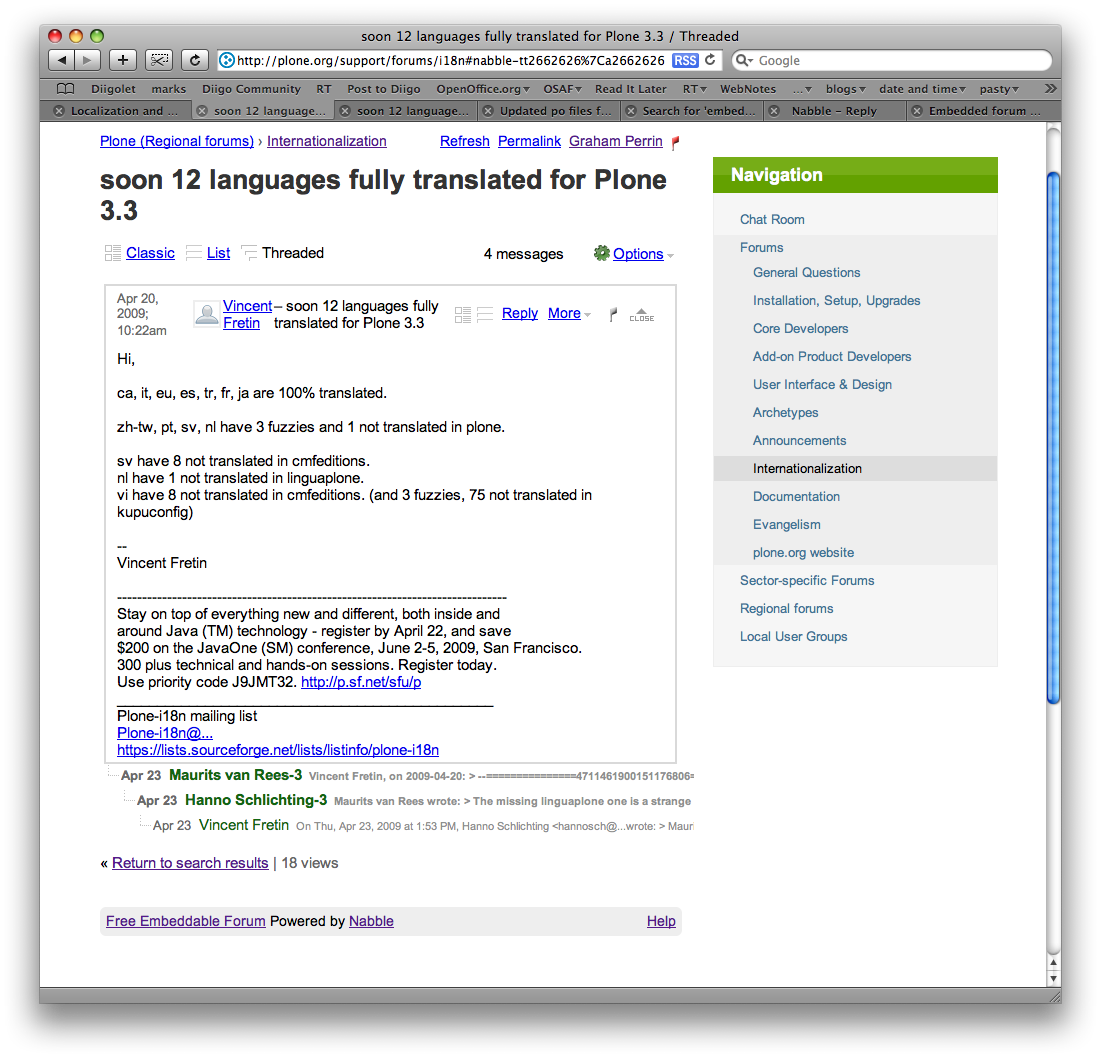Image resolution: width=1101 pixels, height=1058 pixels.
Task: Switch to Classic view
Action: point(150,253)
